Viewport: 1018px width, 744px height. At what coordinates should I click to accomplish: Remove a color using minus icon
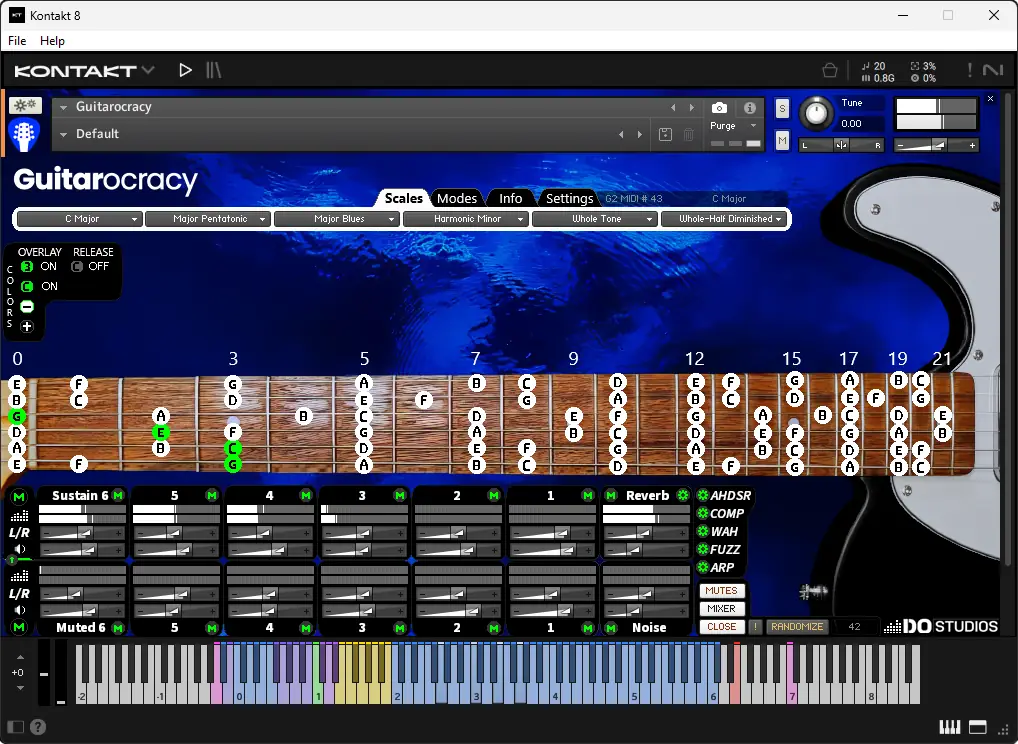27,306
